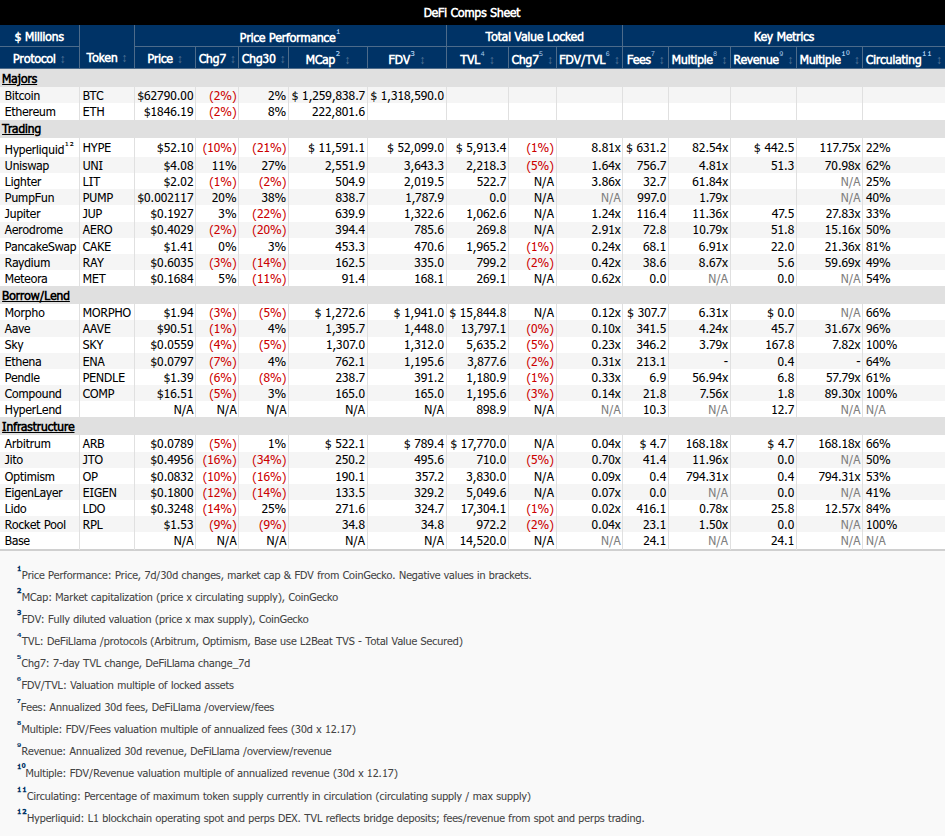
Task: Click the Ethereum protocol name
Action: [30, 112]
